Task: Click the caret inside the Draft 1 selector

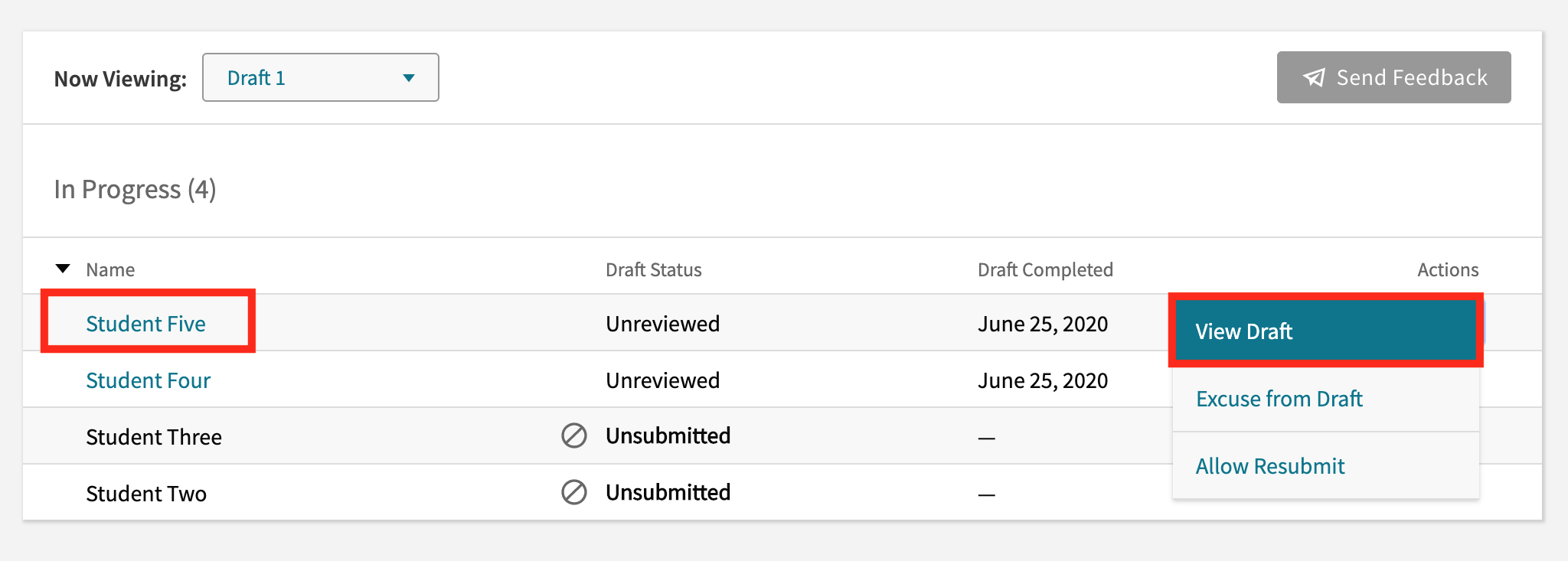Action: pos(410,77)
